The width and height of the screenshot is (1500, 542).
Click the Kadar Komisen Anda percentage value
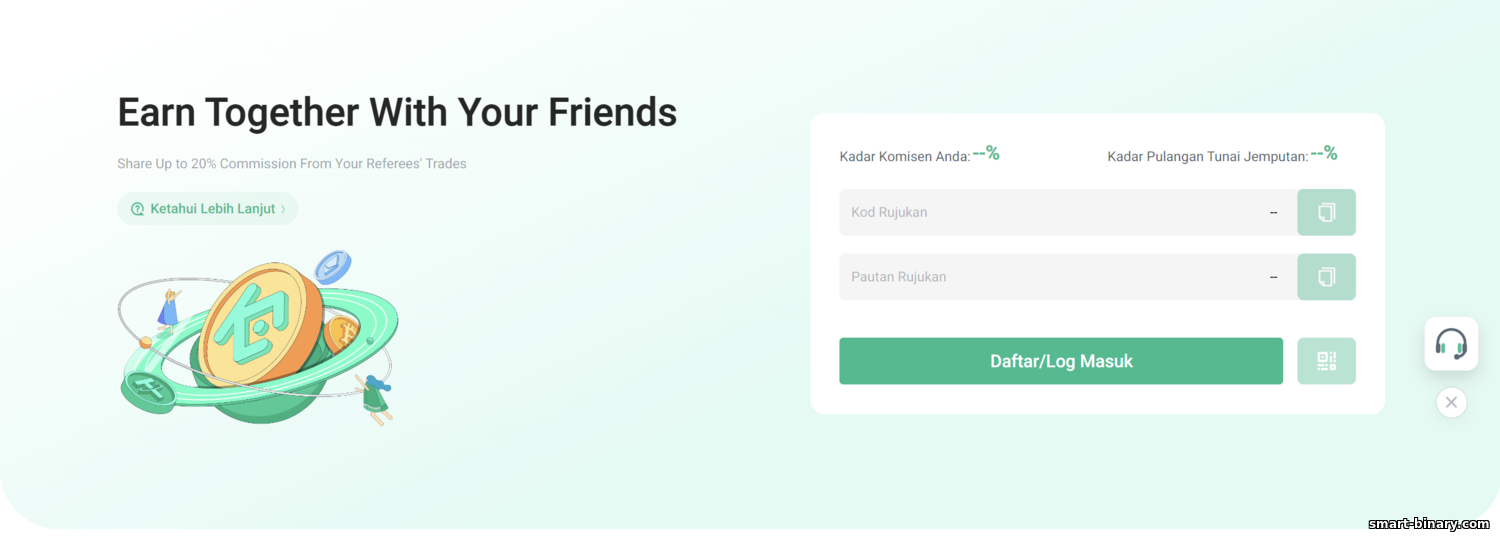pos(986,153)
